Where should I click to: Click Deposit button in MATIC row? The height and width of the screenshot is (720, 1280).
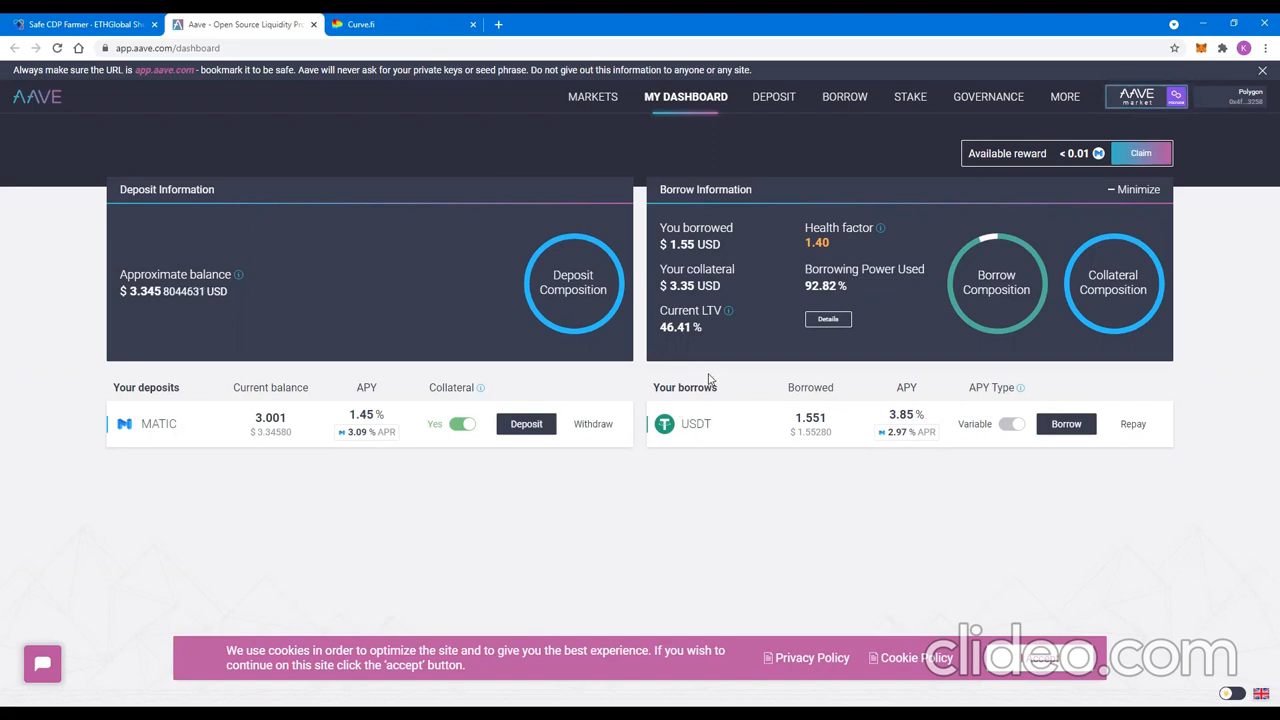point(526,424)
